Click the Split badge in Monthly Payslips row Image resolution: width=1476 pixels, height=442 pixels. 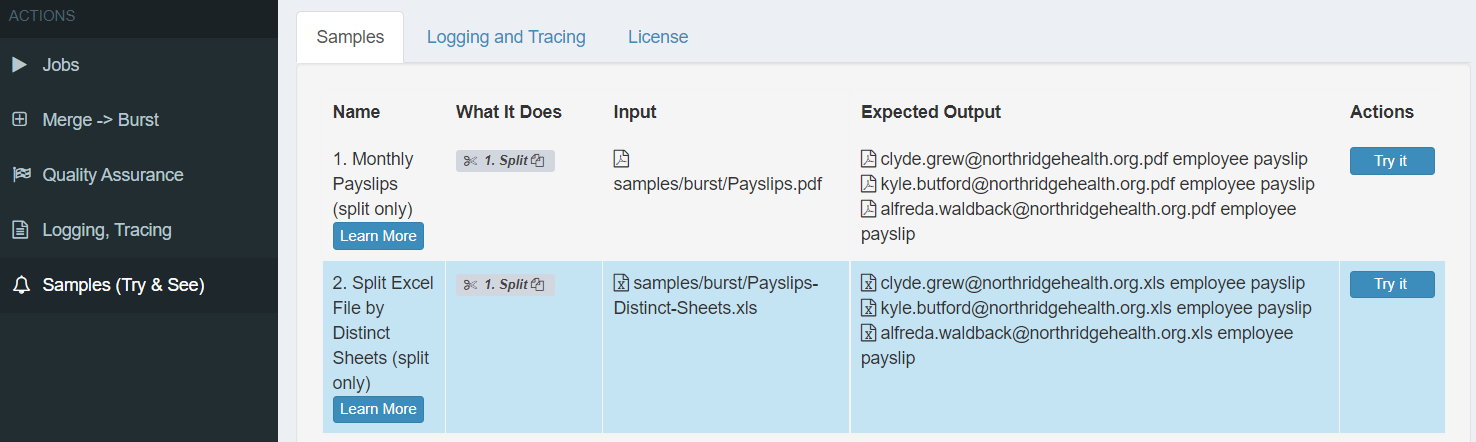point(505,161)
